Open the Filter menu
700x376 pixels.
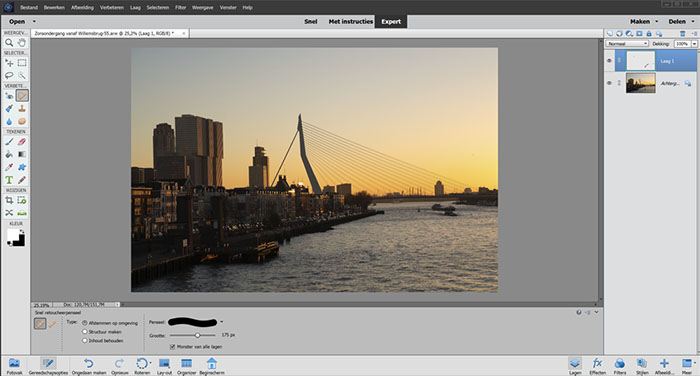point(180,8)
